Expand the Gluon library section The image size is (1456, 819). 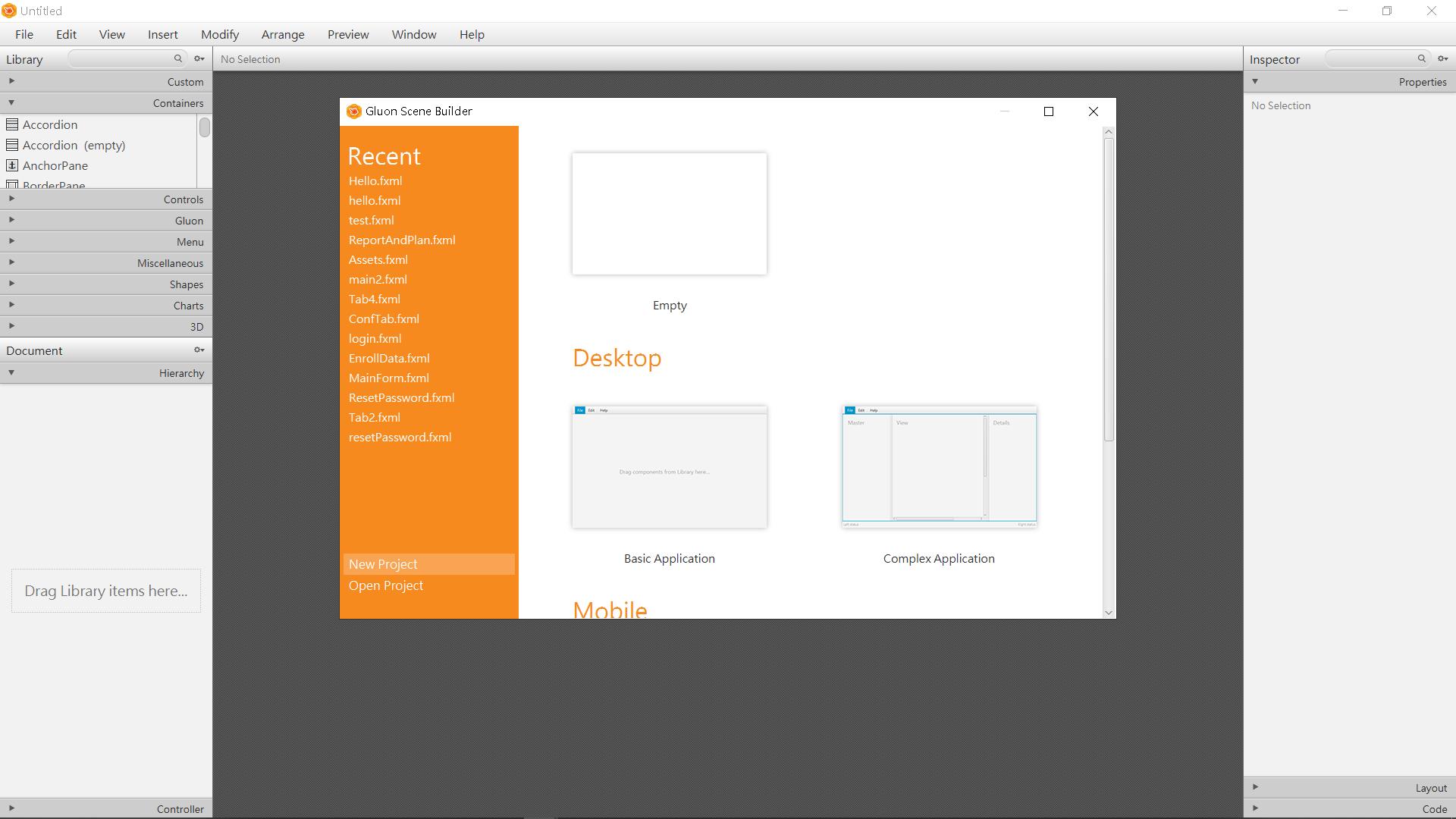(11, 220)
